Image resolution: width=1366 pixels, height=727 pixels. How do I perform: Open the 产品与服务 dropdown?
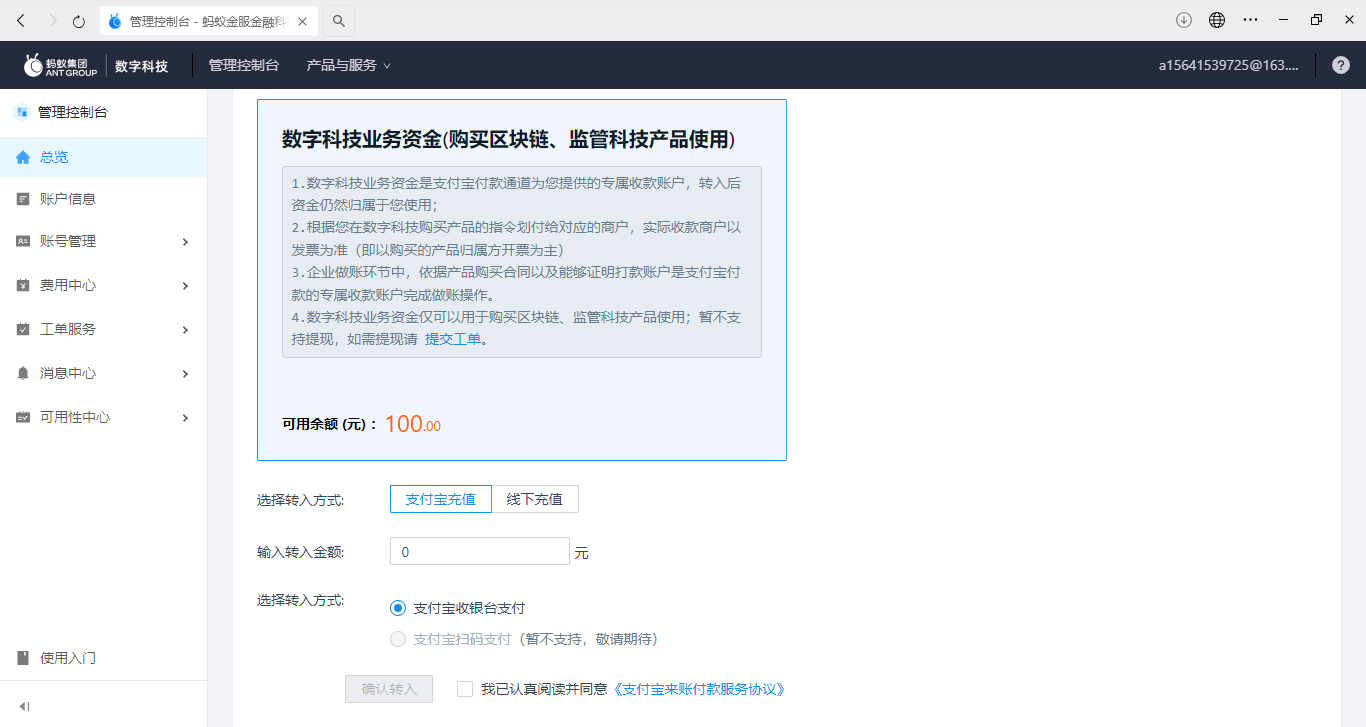pyautogui.click(x=348, y=65)
